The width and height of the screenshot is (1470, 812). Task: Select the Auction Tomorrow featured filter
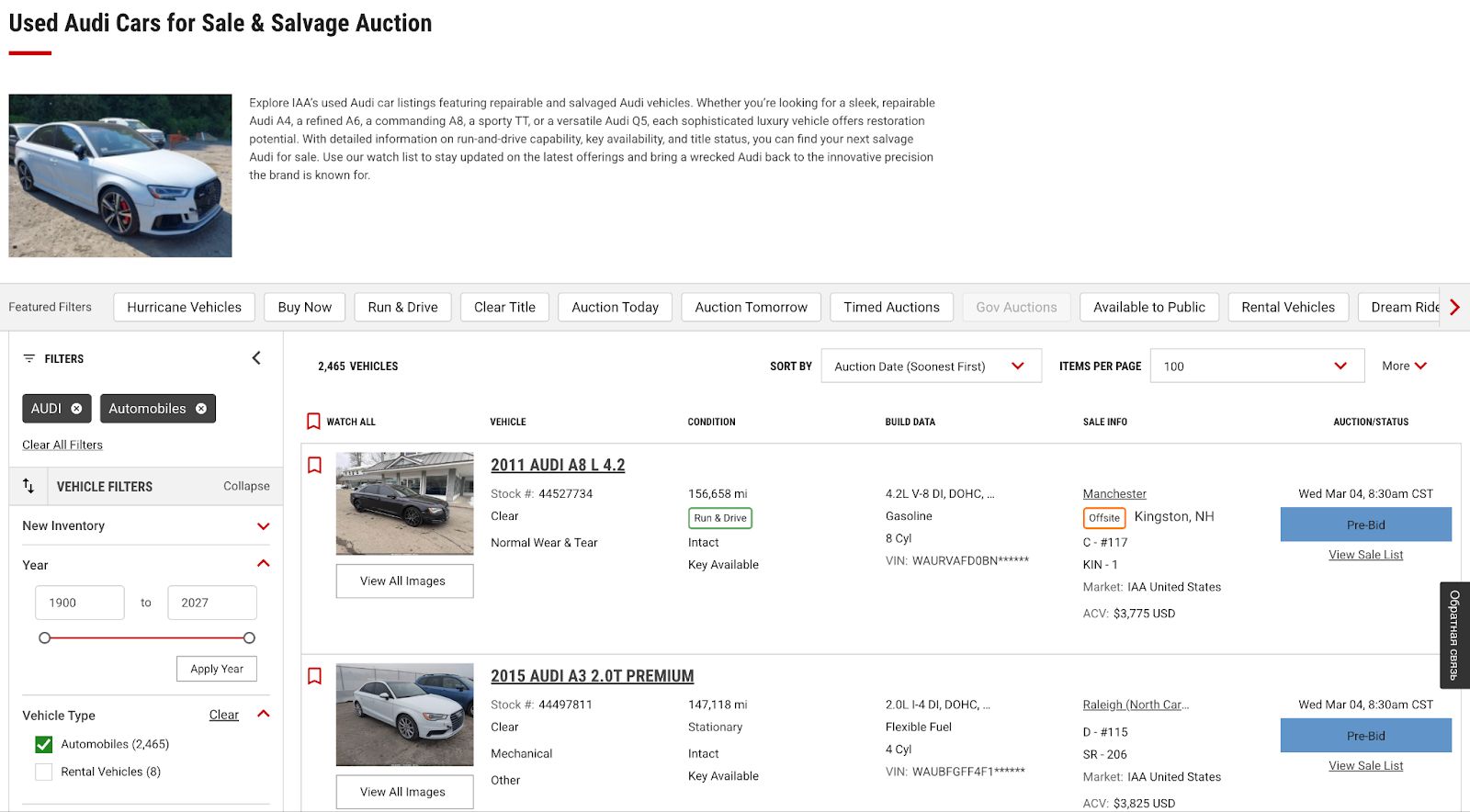751,307
